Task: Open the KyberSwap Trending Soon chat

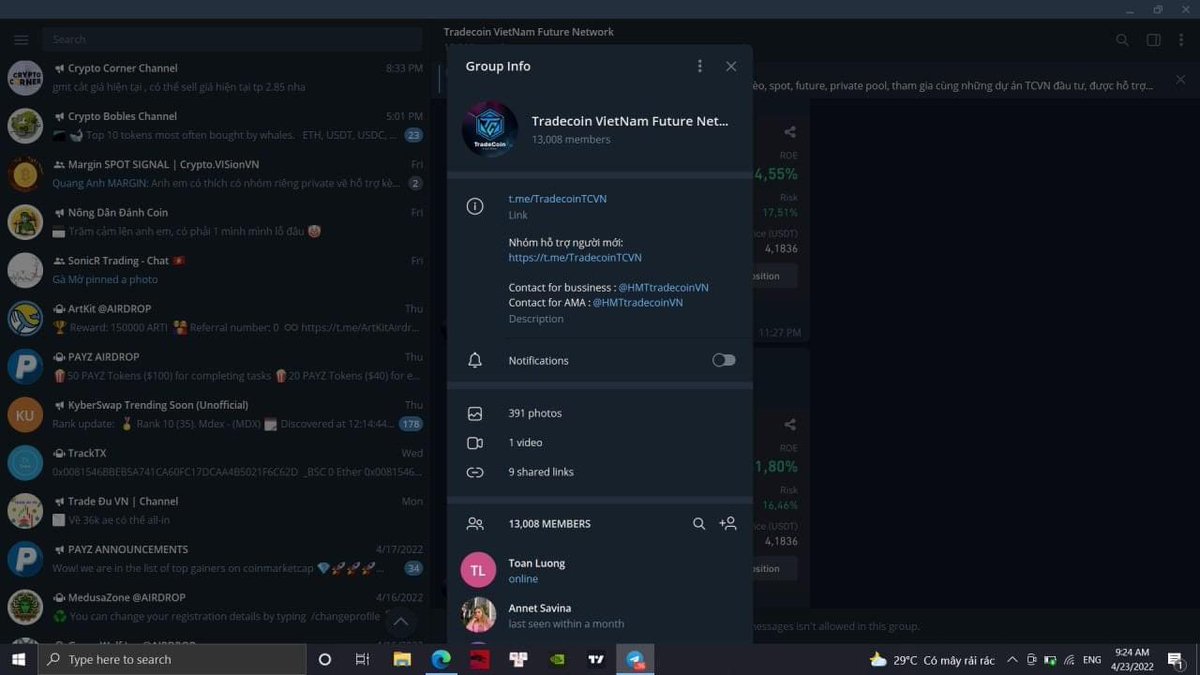Action: tap(215, 414)
